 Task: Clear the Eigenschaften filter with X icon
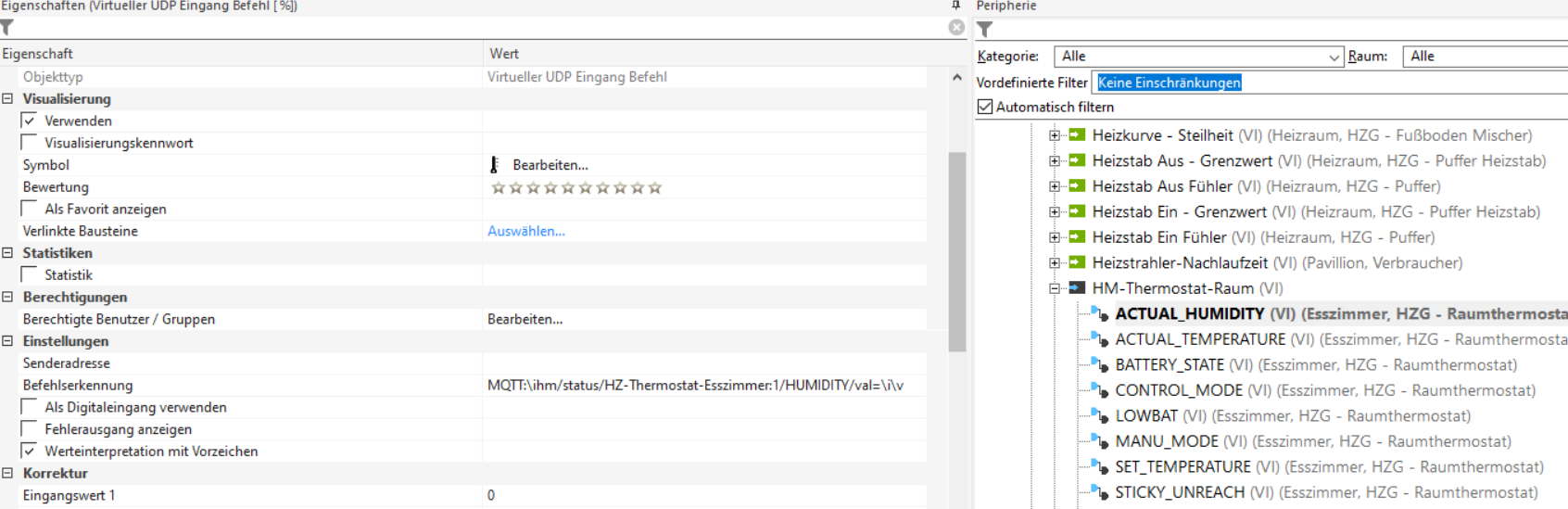(x=956, y=28)
